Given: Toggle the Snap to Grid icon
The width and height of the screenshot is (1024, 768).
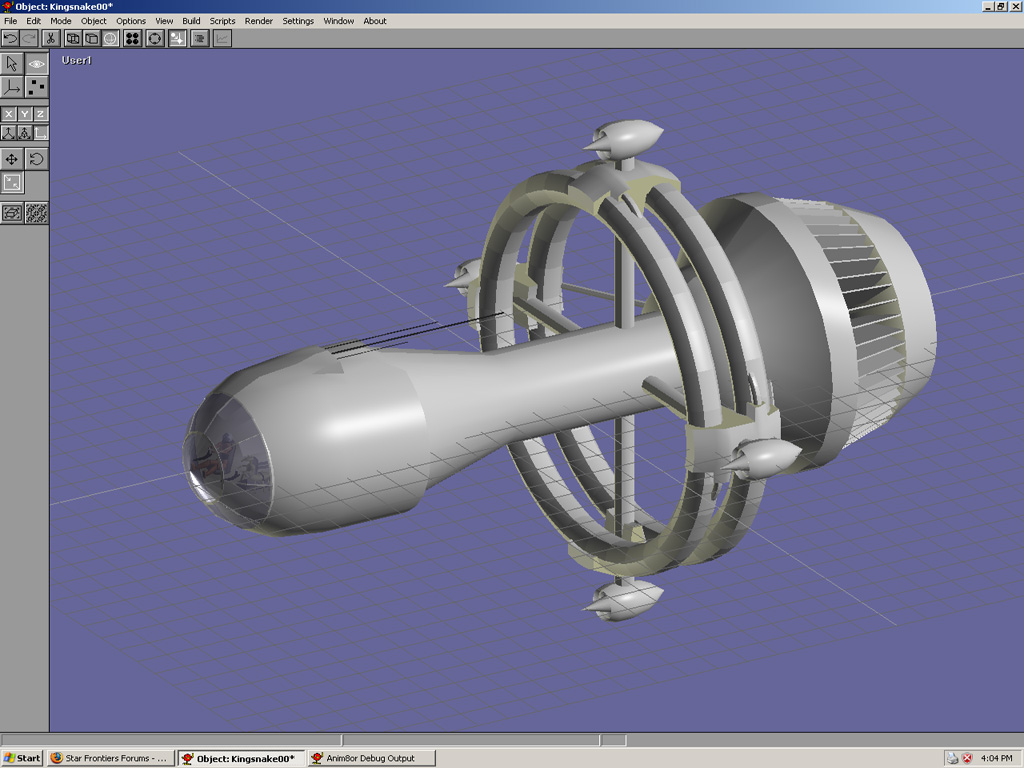Looking at the screenshot, I should pos(177,39).
